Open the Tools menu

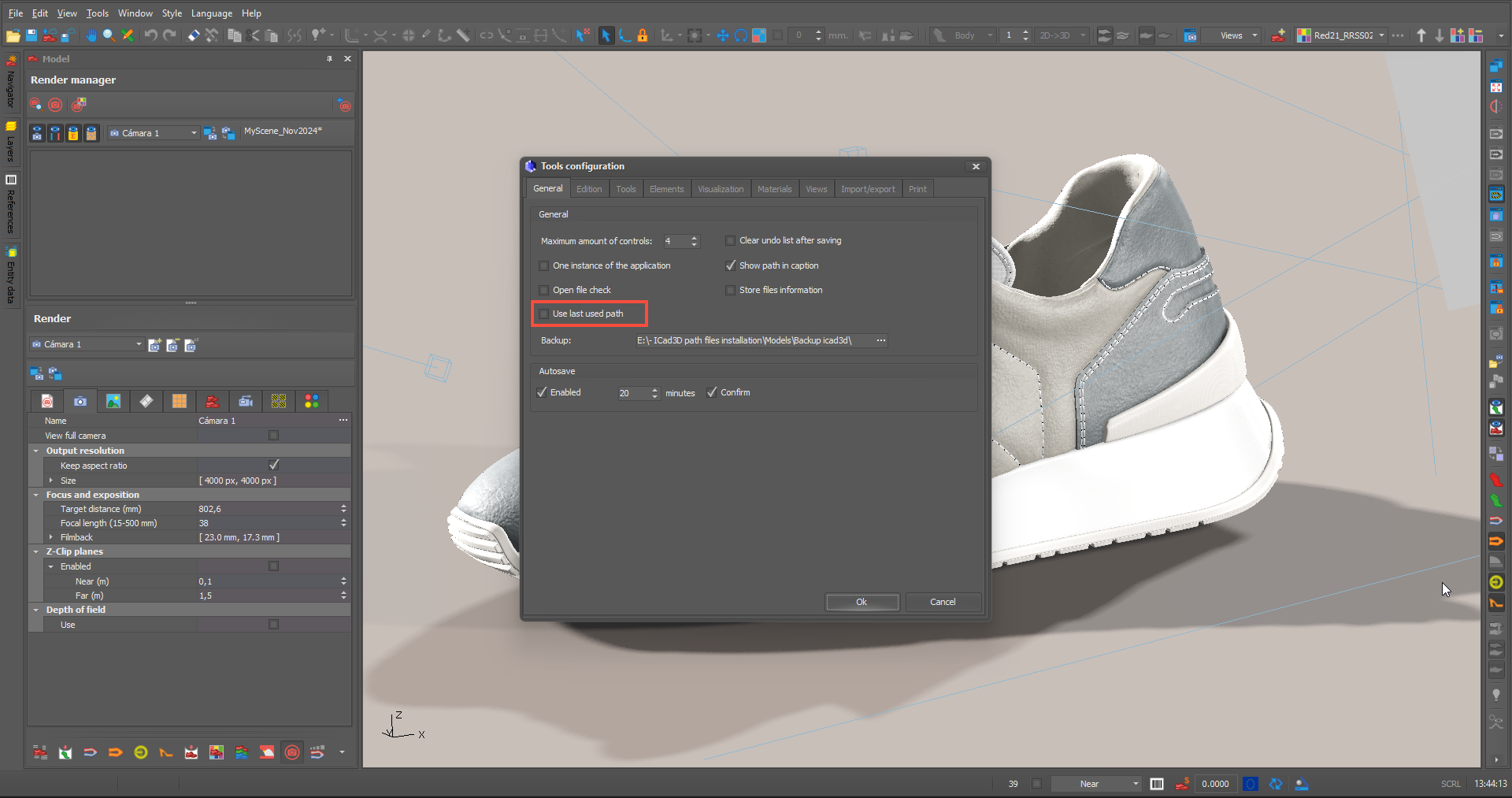point(98,13)
